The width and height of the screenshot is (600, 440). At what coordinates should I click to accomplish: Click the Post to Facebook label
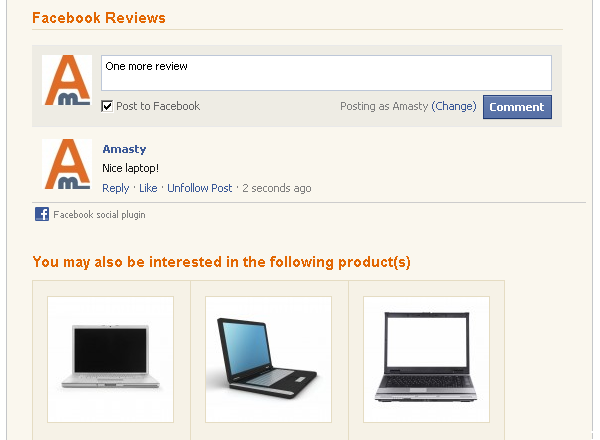158,106
